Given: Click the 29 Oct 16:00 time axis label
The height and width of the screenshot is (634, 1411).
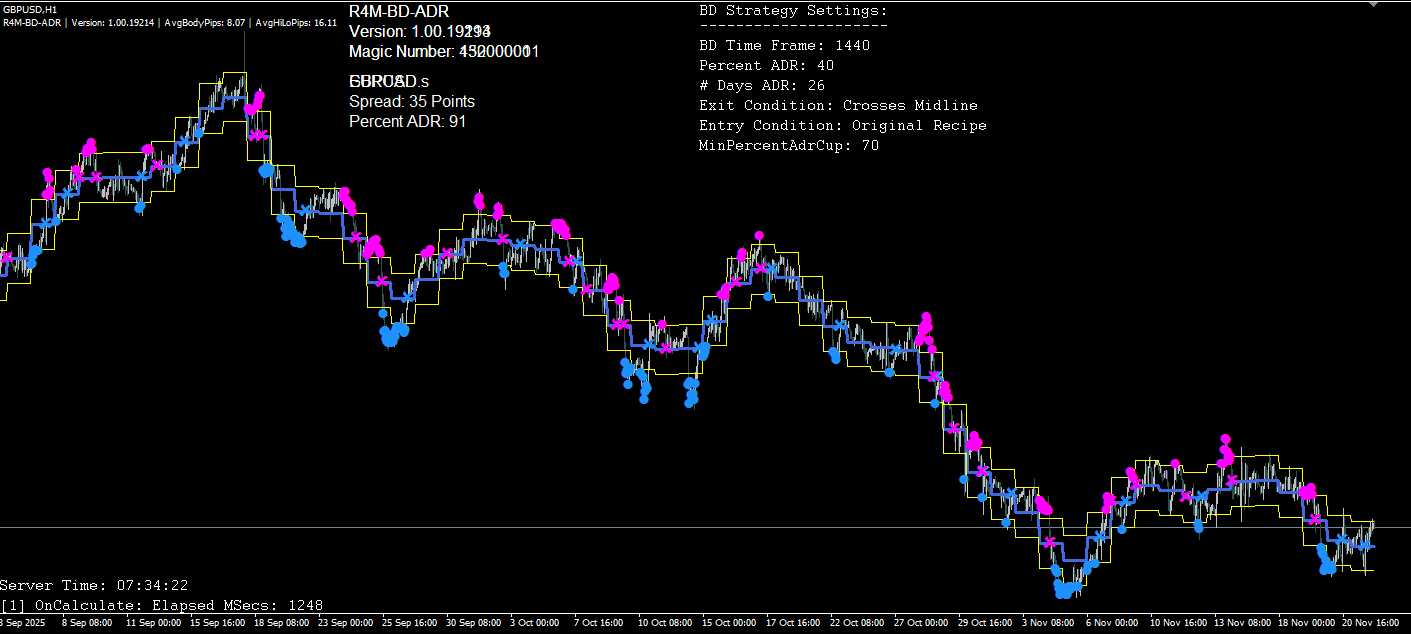Looking at the screenshot, I should tap(985, 622).
